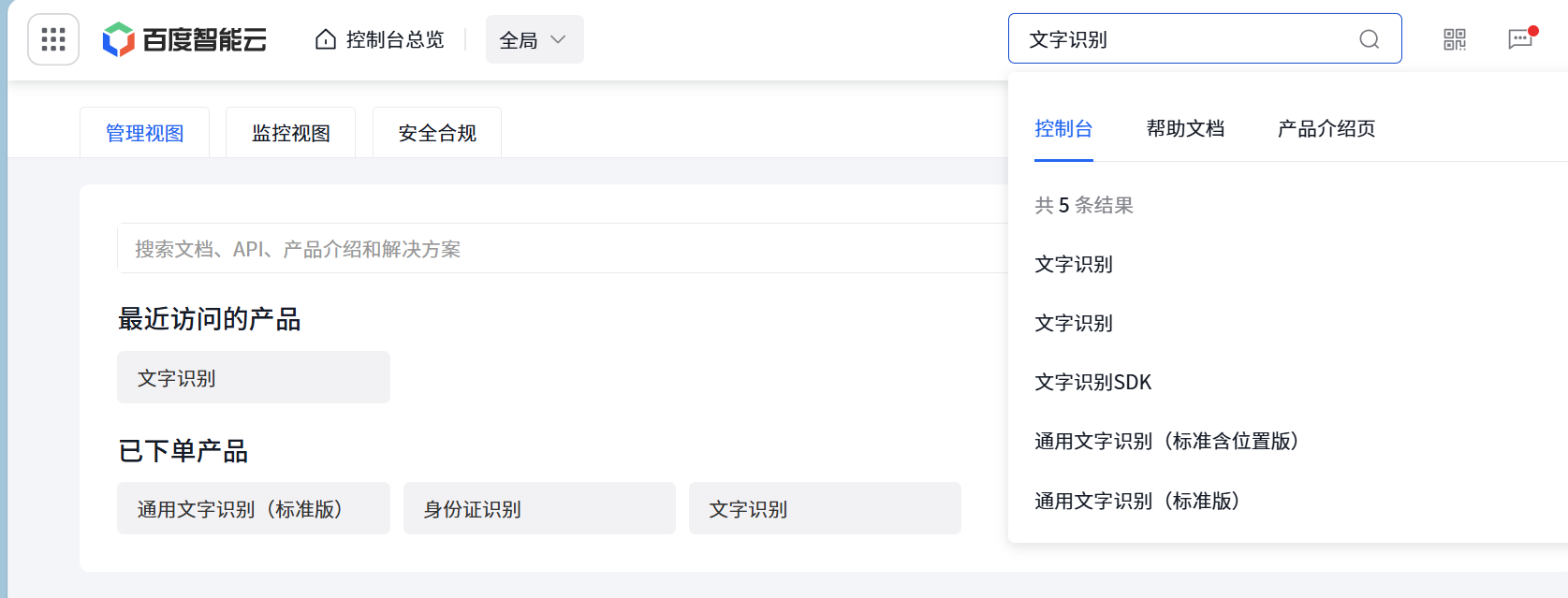
Task: Switch to the 安全合规 tab
Action: tap(436, 132)
